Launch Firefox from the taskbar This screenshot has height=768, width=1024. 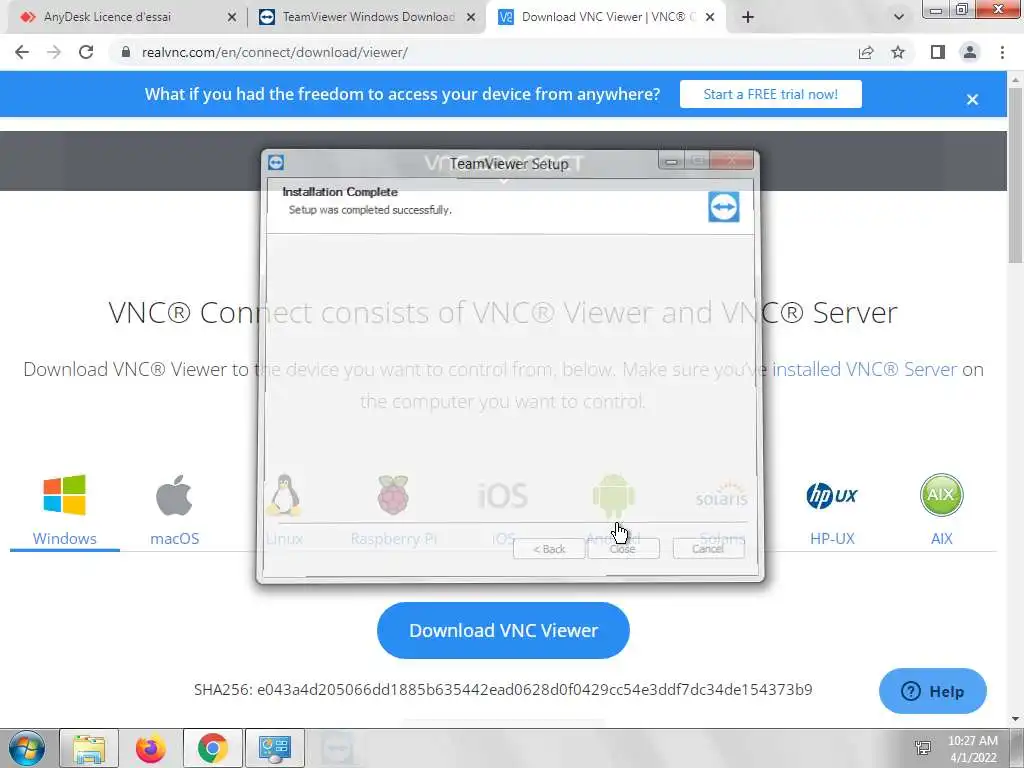(150, 748)
